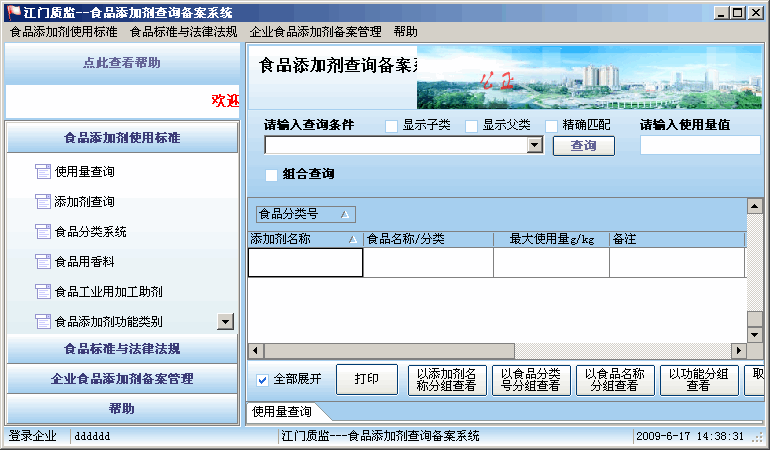The width and height of the screenshot is (770, 450).
Task: Click the 打印 print button
Action: point(366,380)
